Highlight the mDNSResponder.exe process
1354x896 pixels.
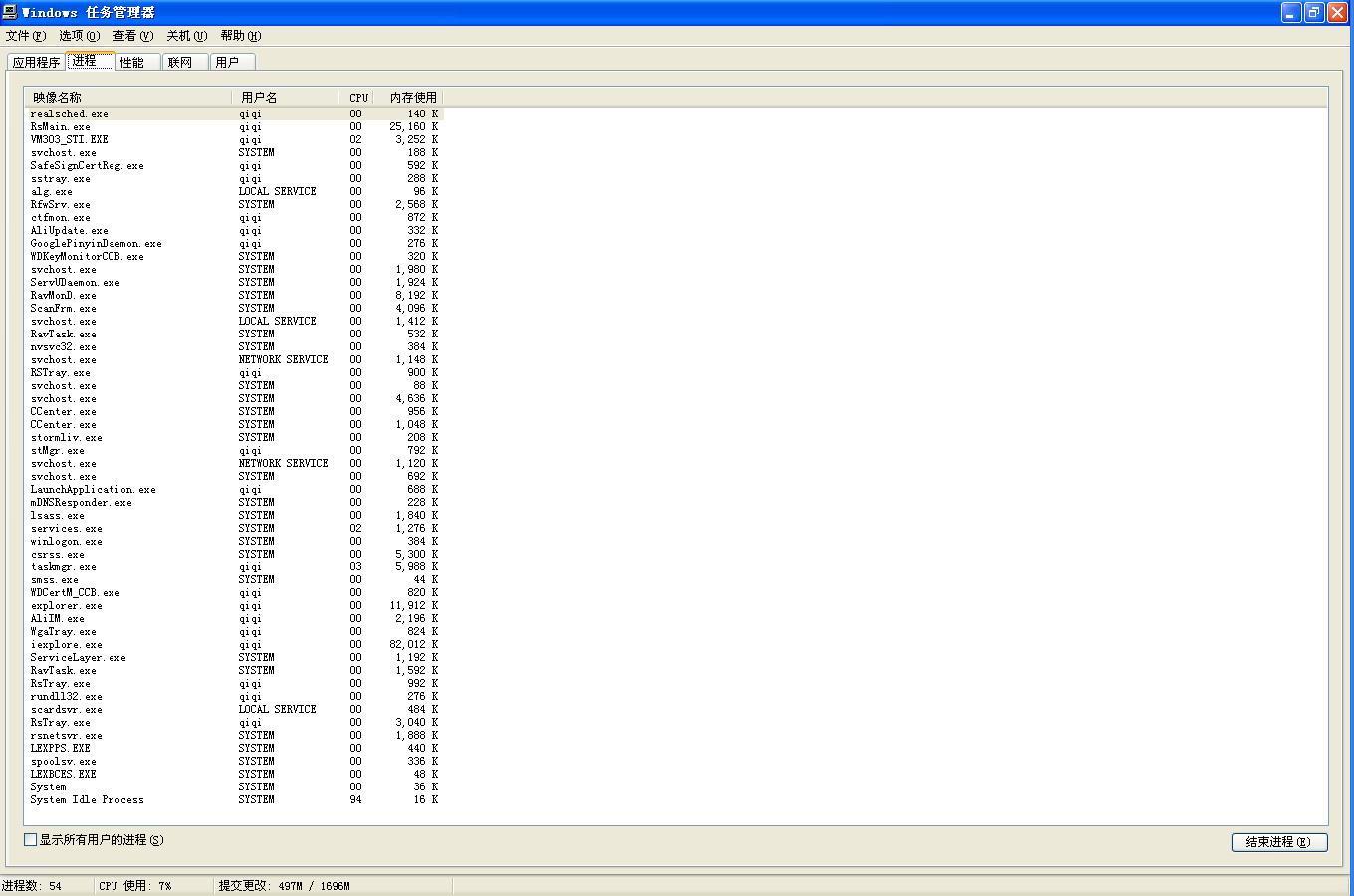pyautogui.click(x=234, y=503)
